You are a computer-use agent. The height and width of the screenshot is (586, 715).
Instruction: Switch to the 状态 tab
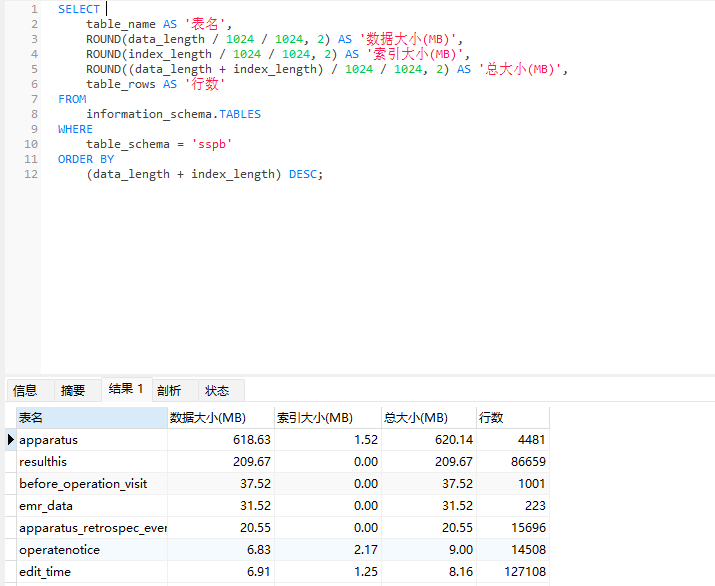coord(222,390)
